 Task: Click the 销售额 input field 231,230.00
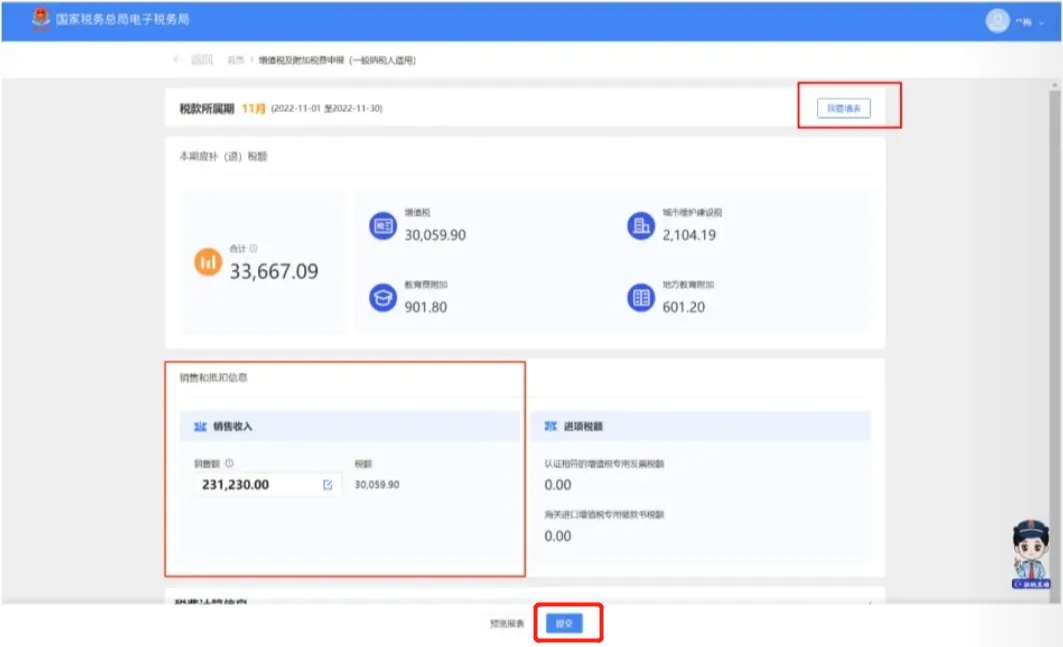(258, 485)
